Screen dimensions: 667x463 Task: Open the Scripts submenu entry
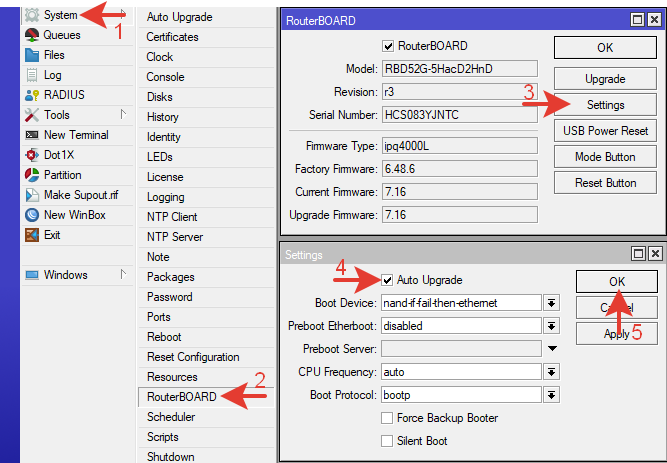206,437
